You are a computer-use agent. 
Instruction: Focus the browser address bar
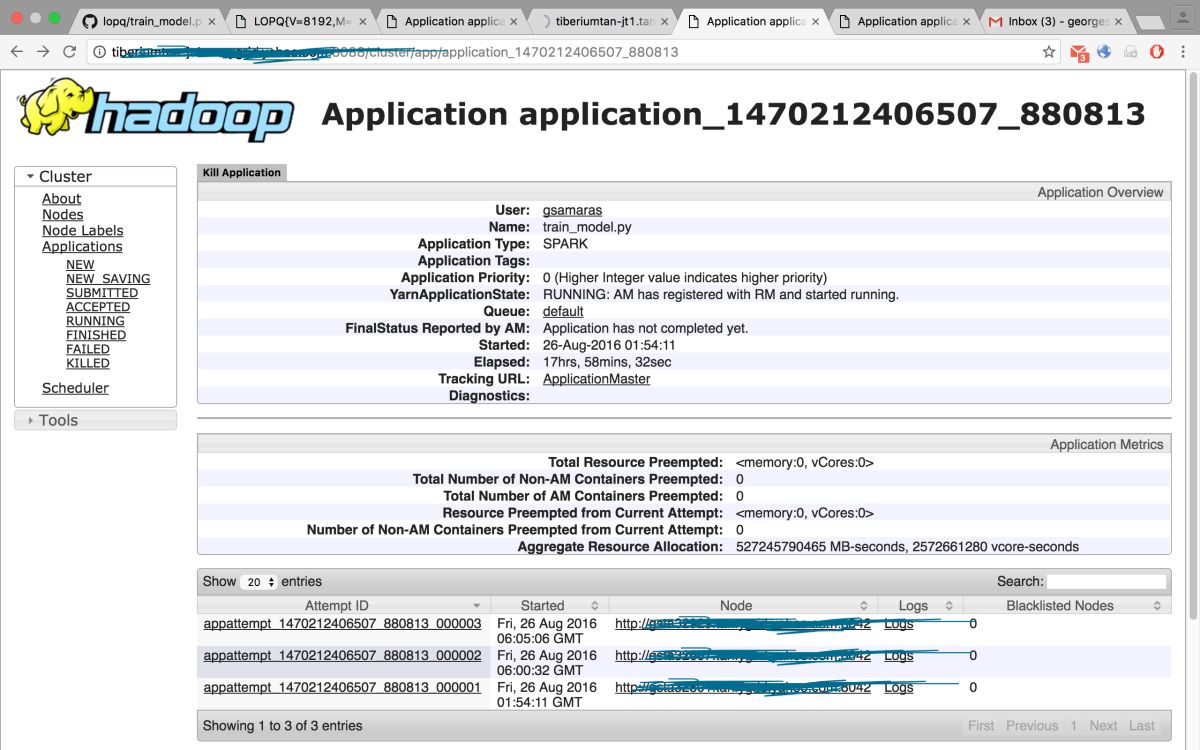(x=570, y=52)
